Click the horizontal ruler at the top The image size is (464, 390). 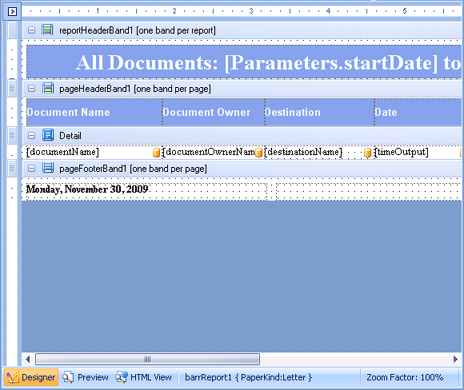[243, 11]
